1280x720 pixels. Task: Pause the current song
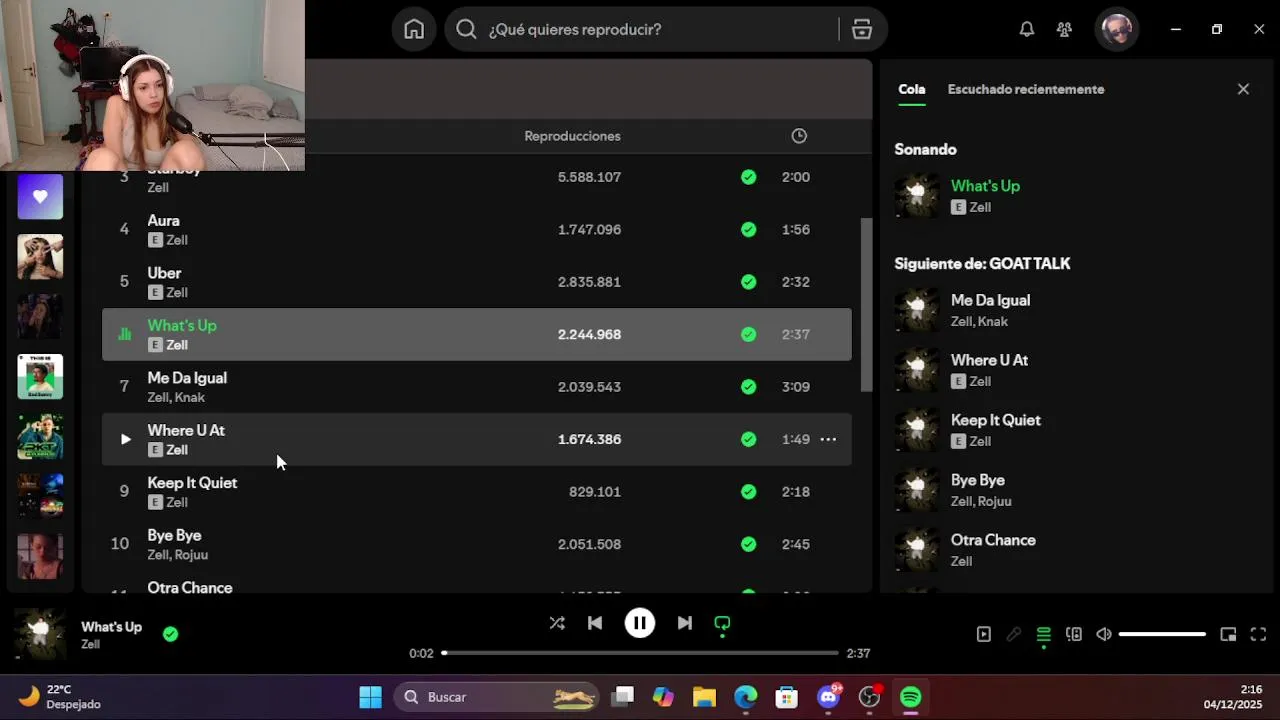click(x=640, y=623)
